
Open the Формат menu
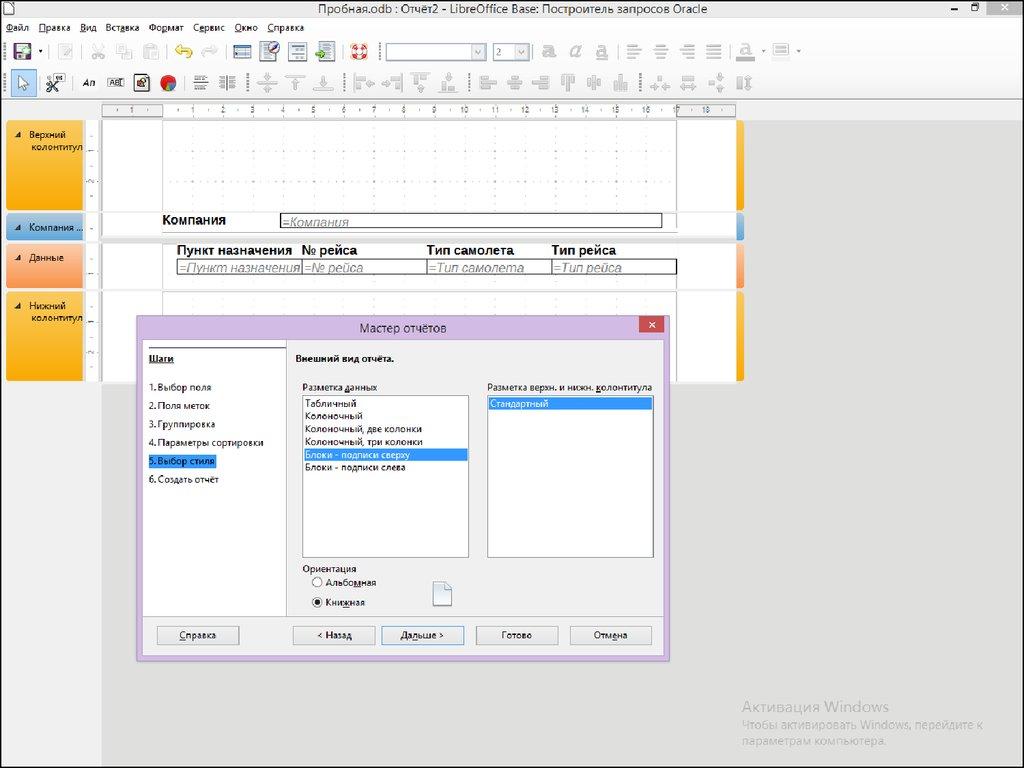[x=166, y=28]
